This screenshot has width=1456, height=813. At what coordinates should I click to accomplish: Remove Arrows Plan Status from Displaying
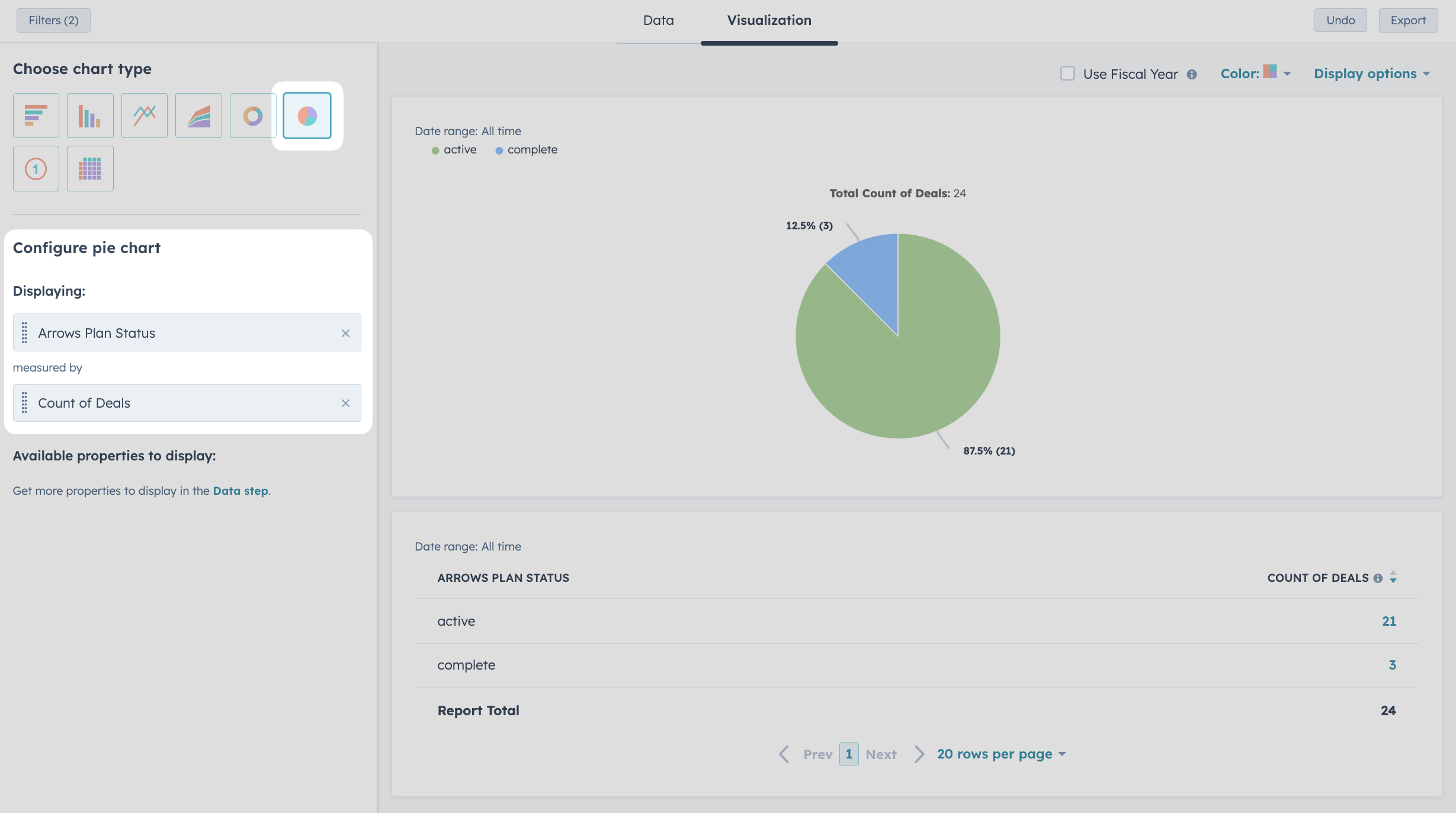(347, 332)
